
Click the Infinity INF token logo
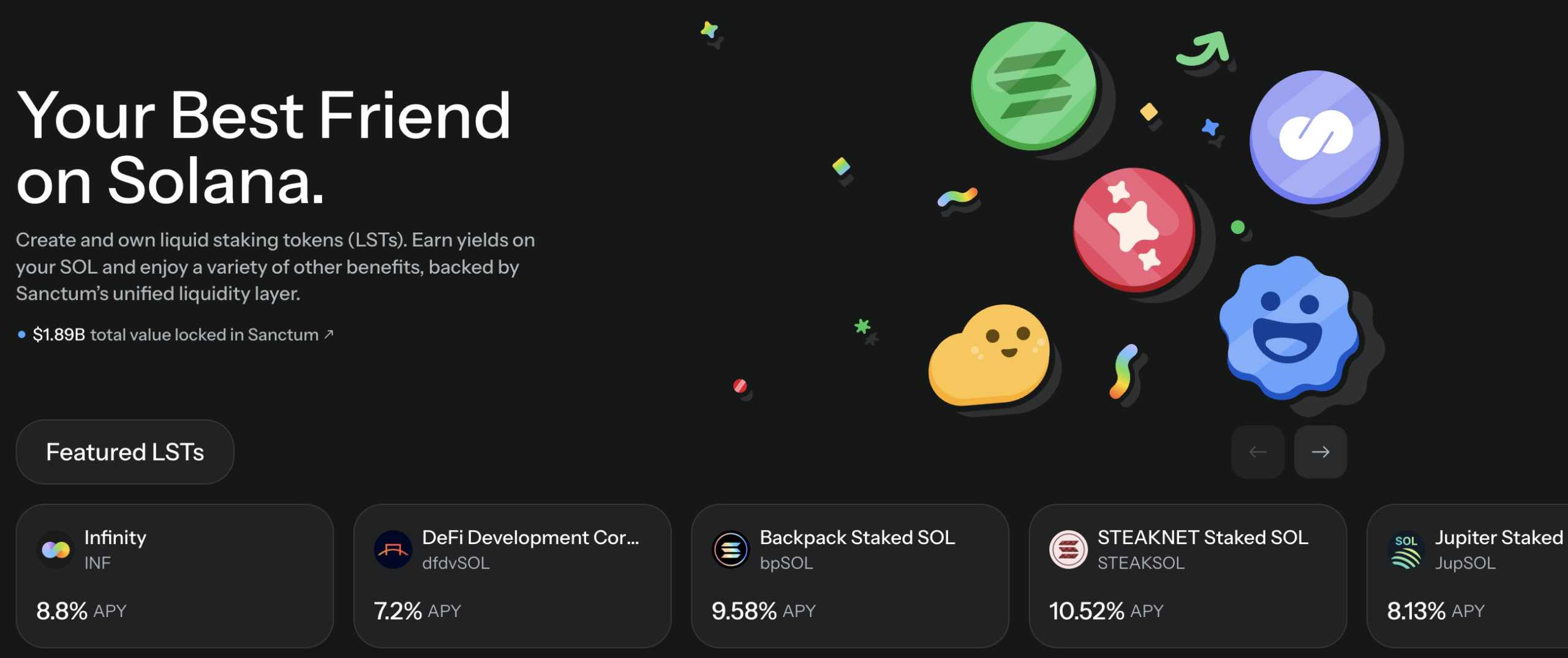tap(56, 550)
